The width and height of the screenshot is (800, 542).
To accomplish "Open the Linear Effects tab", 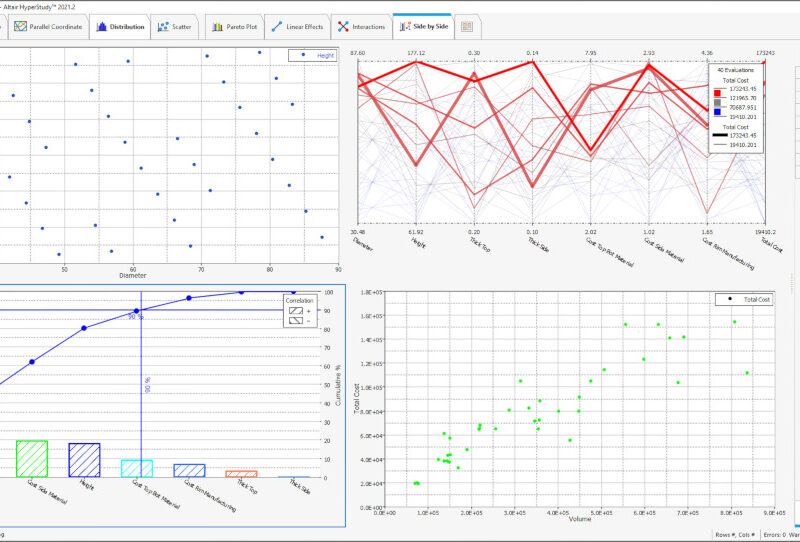I will click(x=298, y=27).
